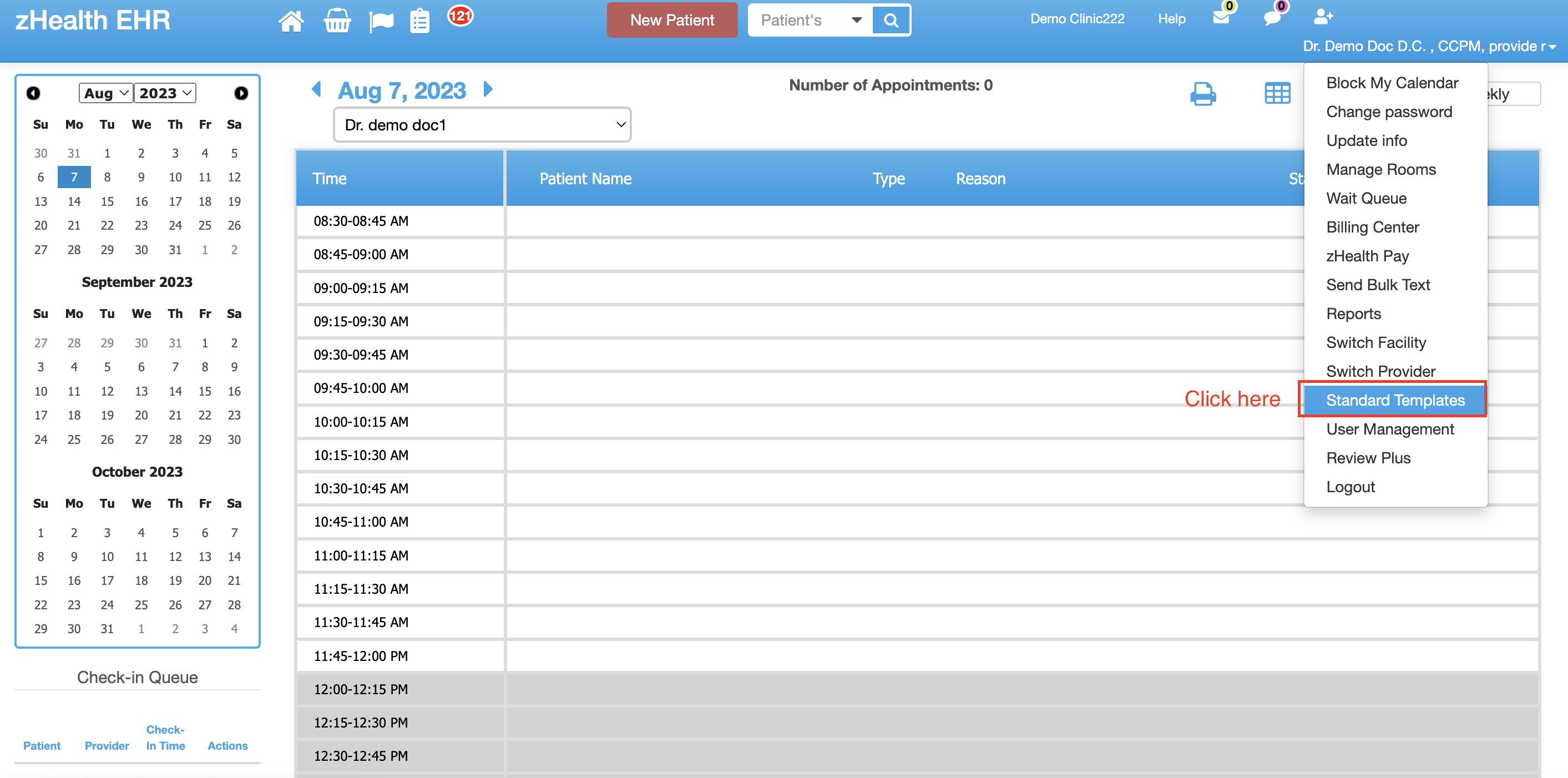The image size is (1568, 778).
Task: Open the Aug month dropdown
Action: pyautogui.click(x=106, y=93)
